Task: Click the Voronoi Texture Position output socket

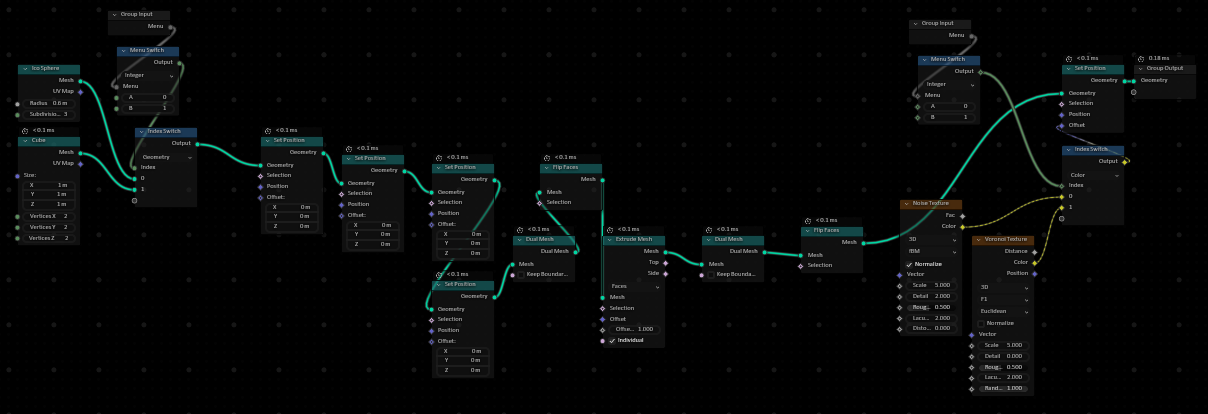Action: [x=1034, y=273]
